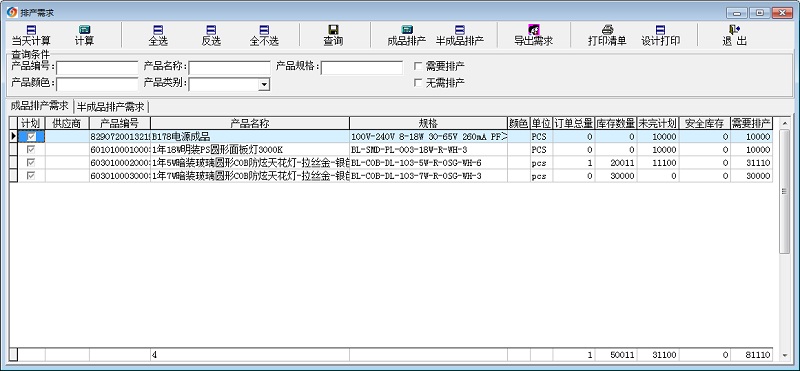
Task: Tick the 无需排产 checkbox
Action: tap(418, 83)
